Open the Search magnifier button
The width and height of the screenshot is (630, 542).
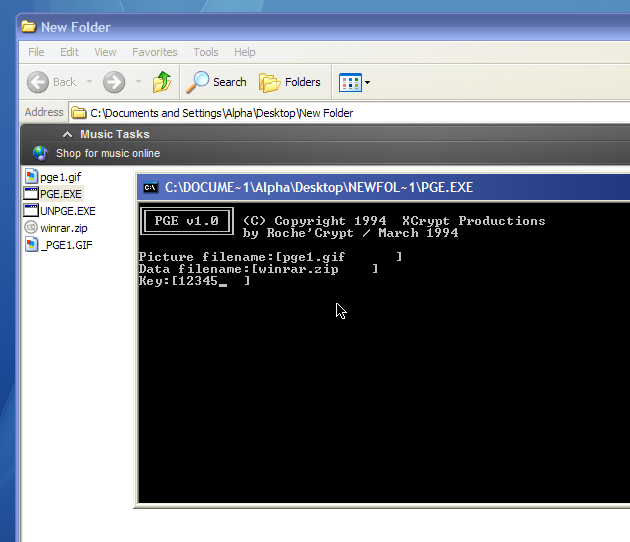[216, 82]
